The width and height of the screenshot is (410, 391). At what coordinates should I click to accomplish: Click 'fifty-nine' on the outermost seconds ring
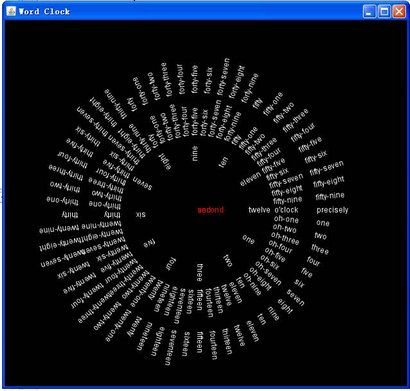pyautogui.click(x=330, y=196)
